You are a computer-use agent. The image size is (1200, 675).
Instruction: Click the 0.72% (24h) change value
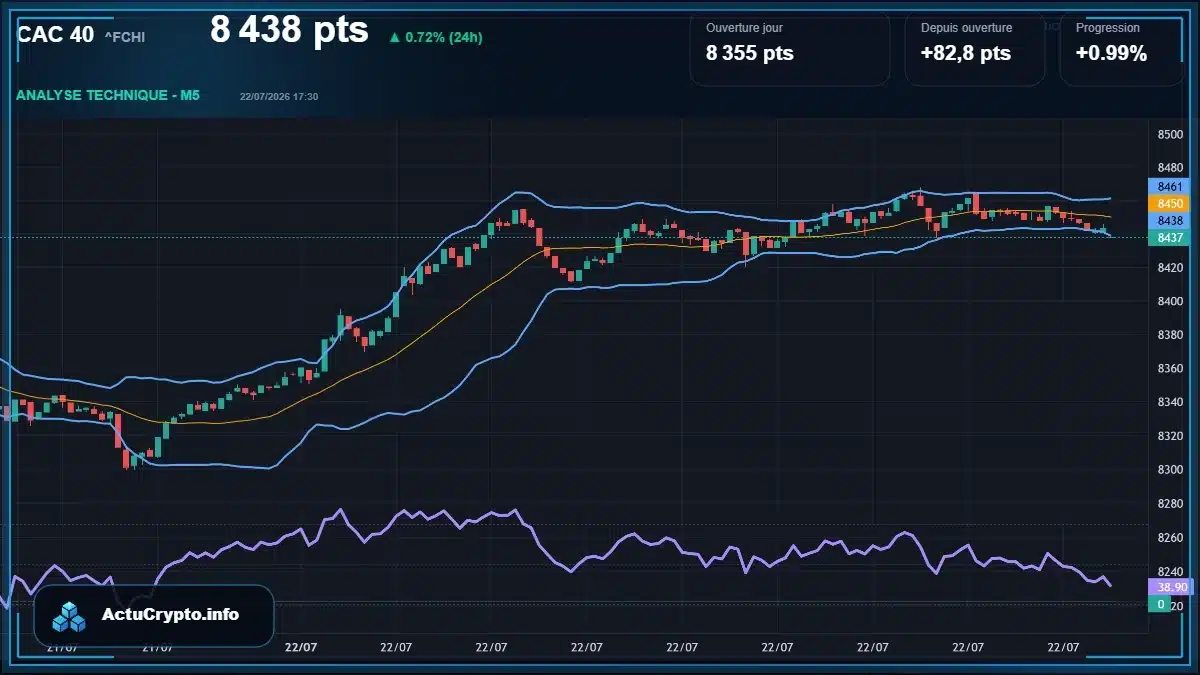(444, 38)
